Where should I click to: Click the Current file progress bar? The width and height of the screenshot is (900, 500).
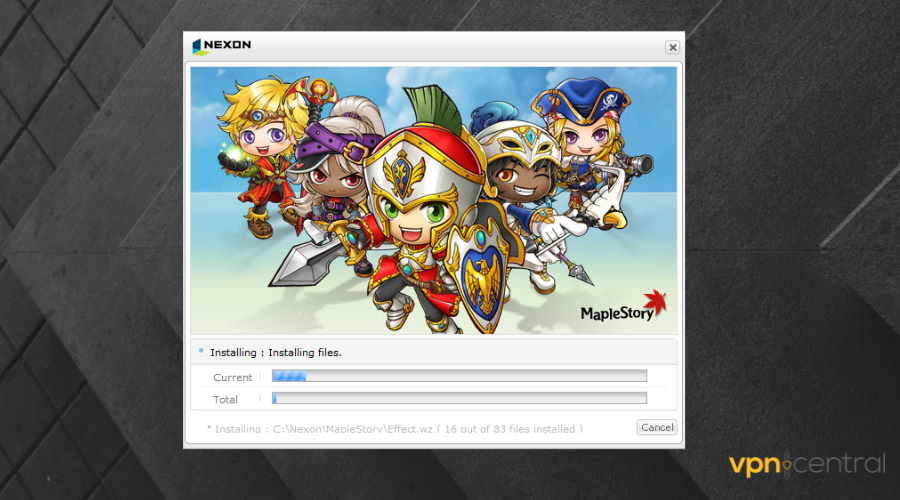pyautogui.click(x=459, y=377)
